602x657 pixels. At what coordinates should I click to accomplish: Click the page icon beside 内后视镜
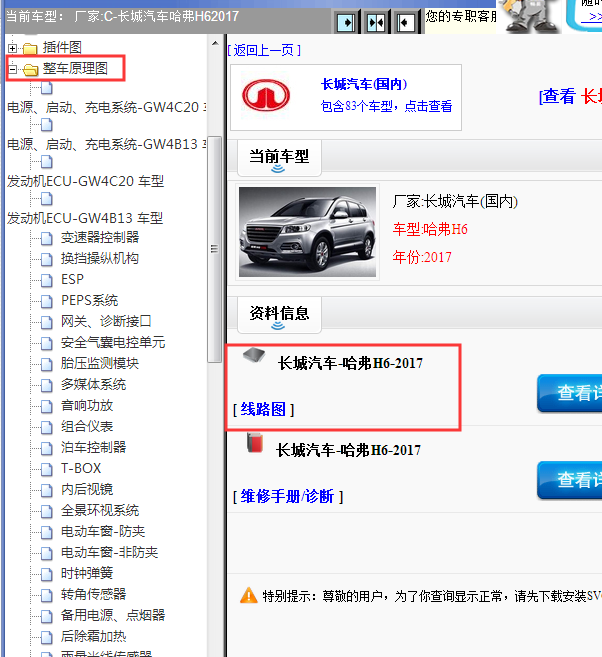point(47,490)
